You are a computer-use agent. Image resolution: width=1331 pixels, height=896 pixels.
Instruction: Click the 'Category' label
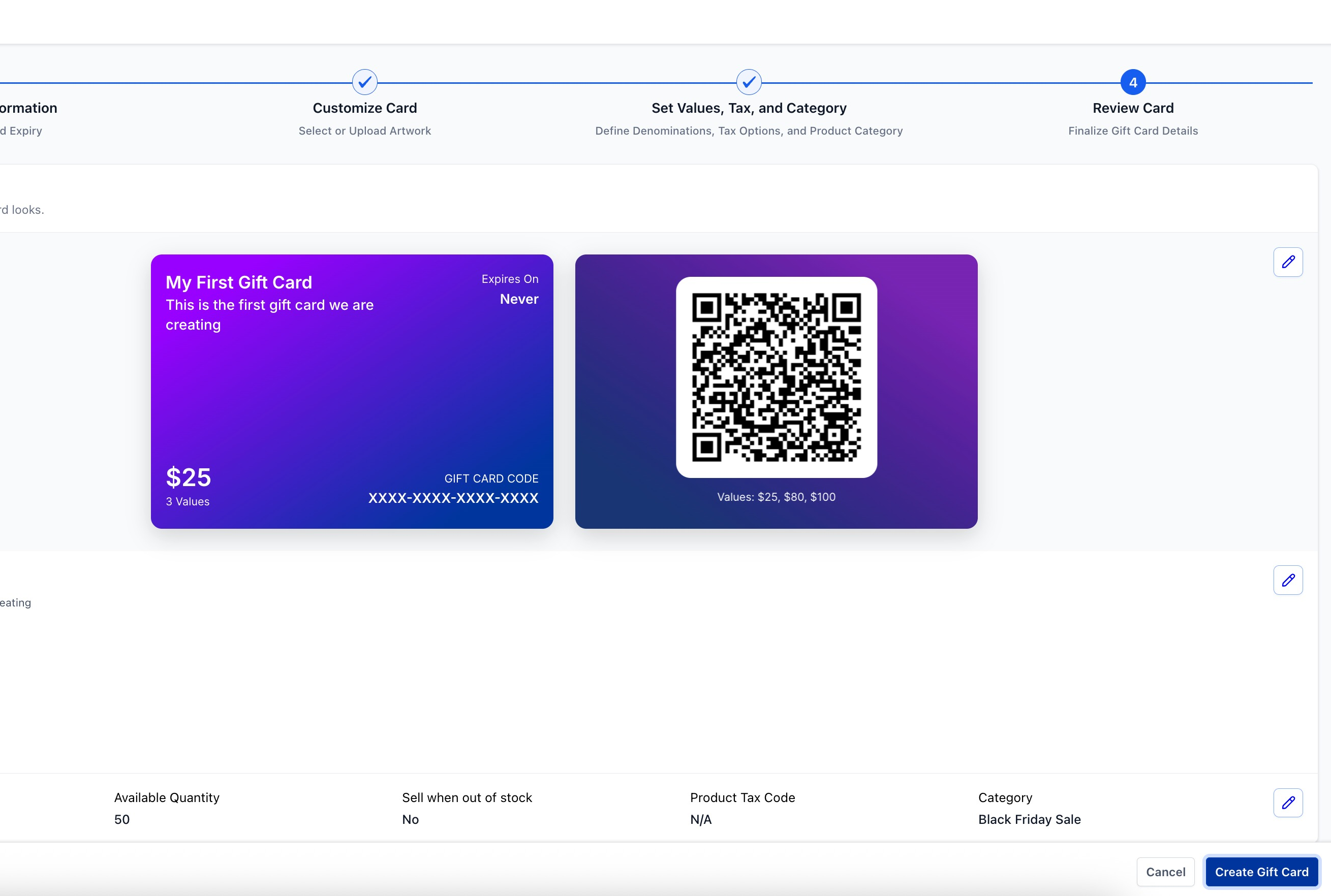click(1005, 797)
